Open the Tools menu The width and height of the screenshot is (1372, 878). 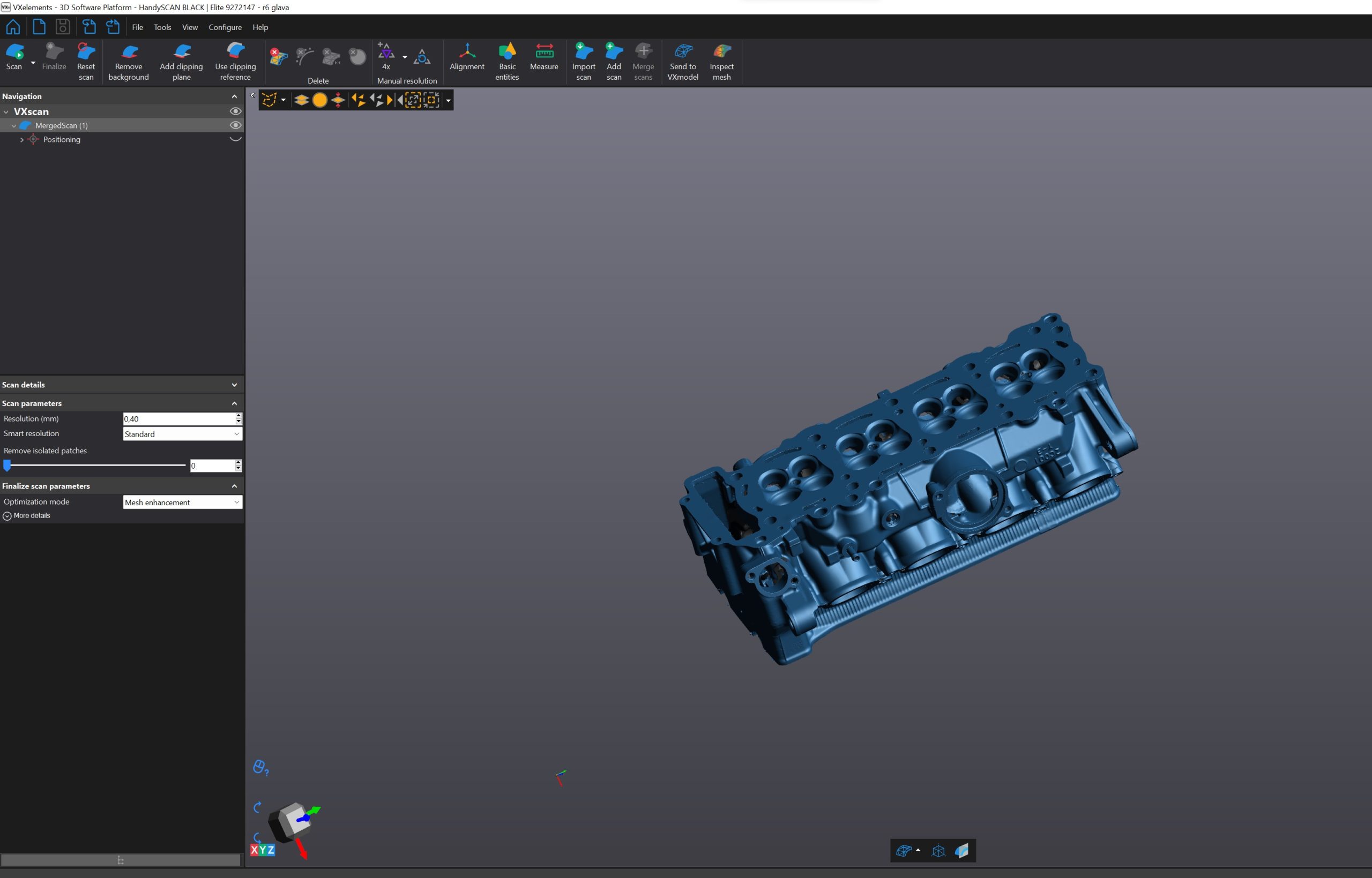tap(162, 27)
